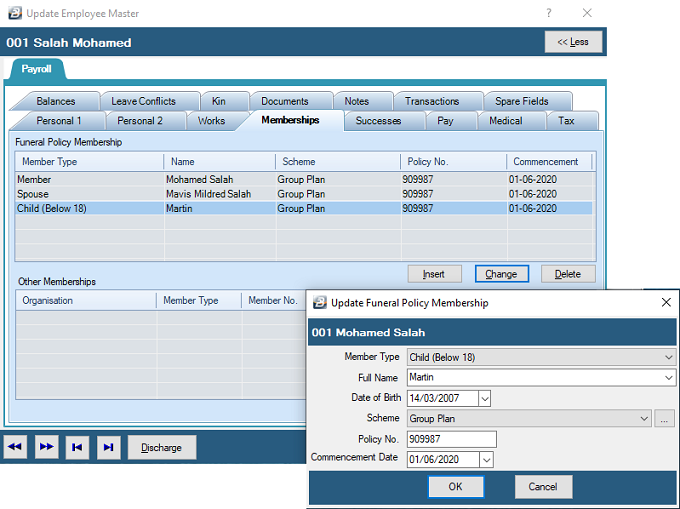Jump to first record icon
Image resolution: width=680 pixels, height=509 pixels.
(x=77, y=447)
